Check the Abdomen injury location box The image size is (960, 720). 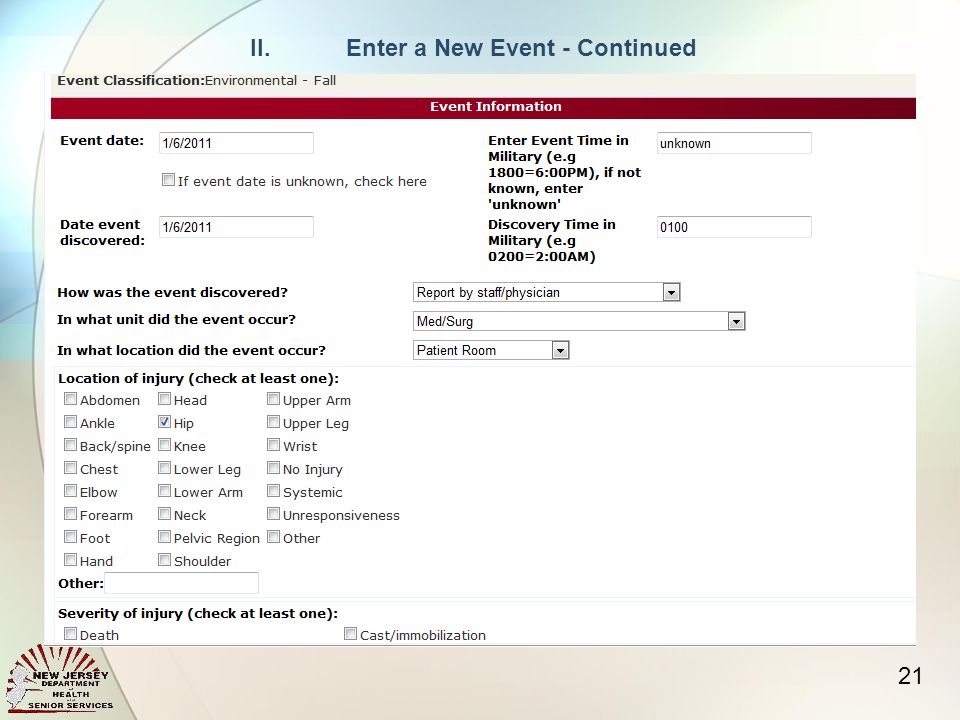tap(70, 399)
